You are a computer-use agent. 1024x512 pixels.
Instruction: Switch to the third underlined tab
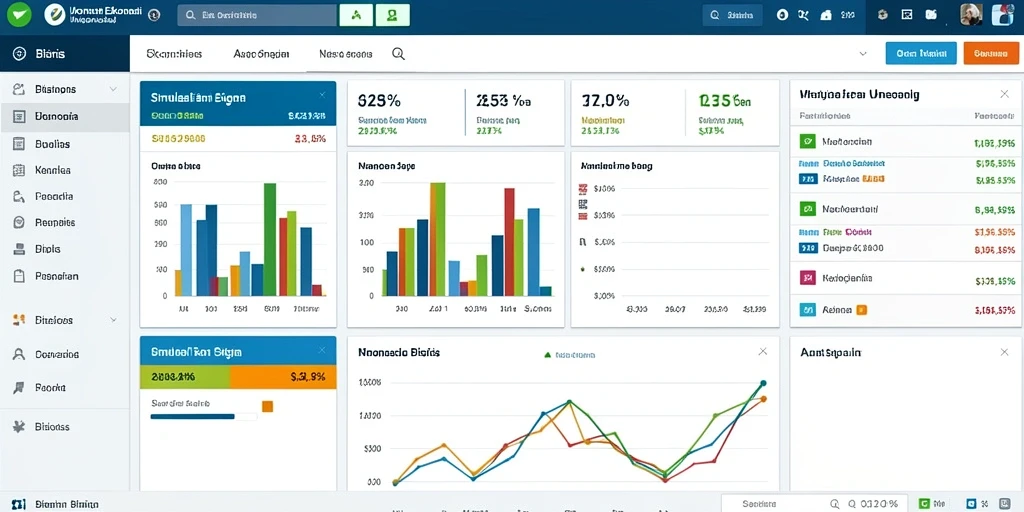pos(346,54)
